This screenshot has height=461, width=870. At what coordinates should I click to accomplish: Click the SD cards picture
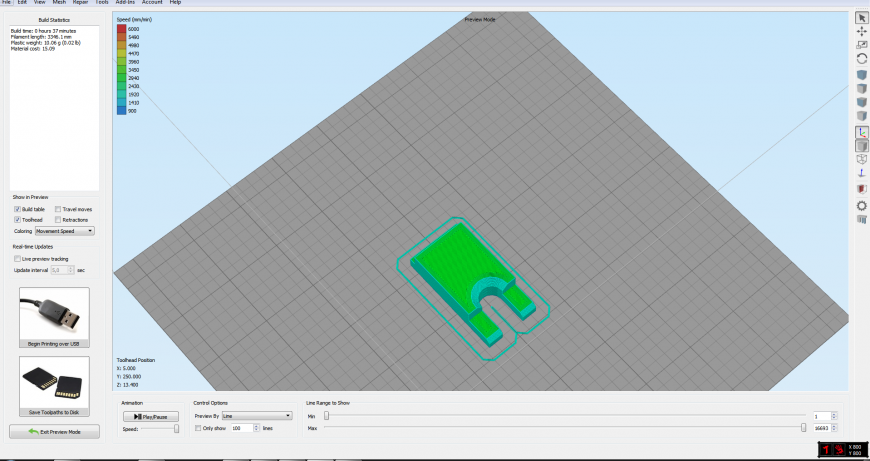[54, 383]
